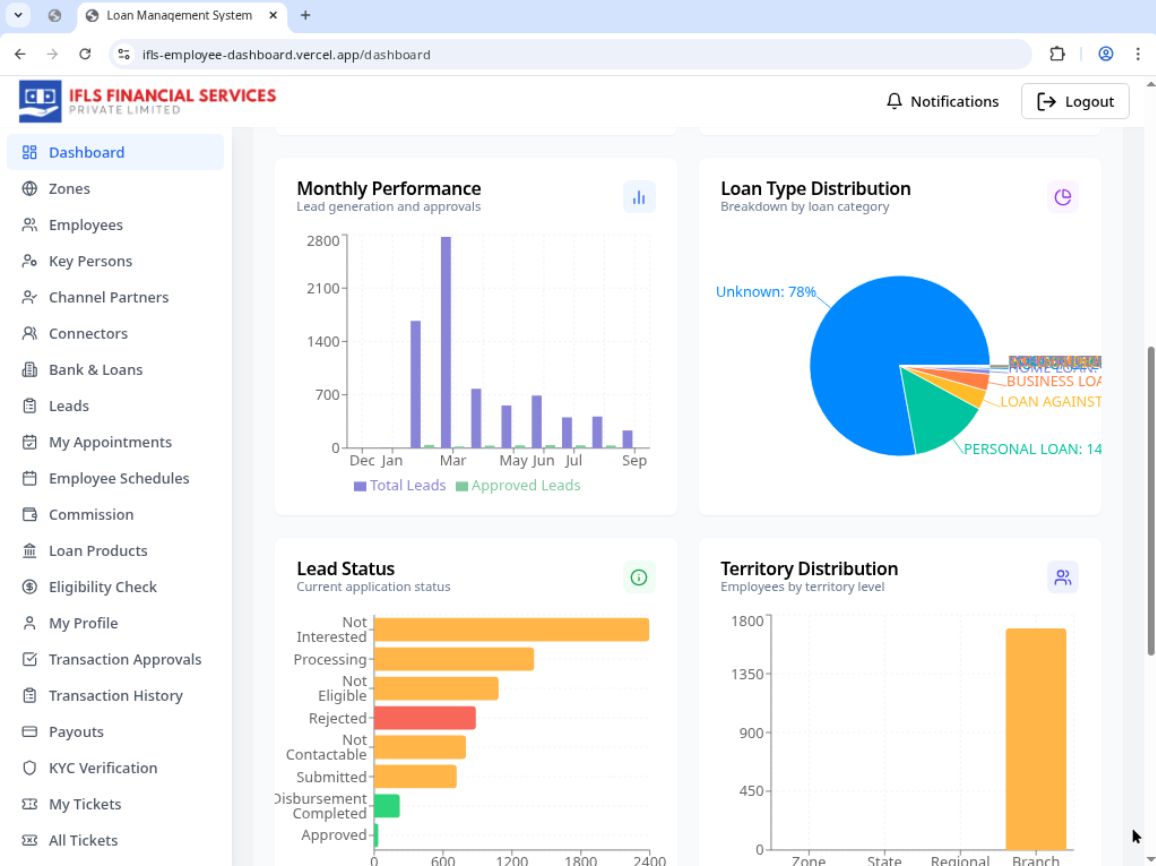Image resolution: width=1156 pixels, height=866 pixels.
Task: Click the browser profile avatar icon
Action: pos(1105,54)
